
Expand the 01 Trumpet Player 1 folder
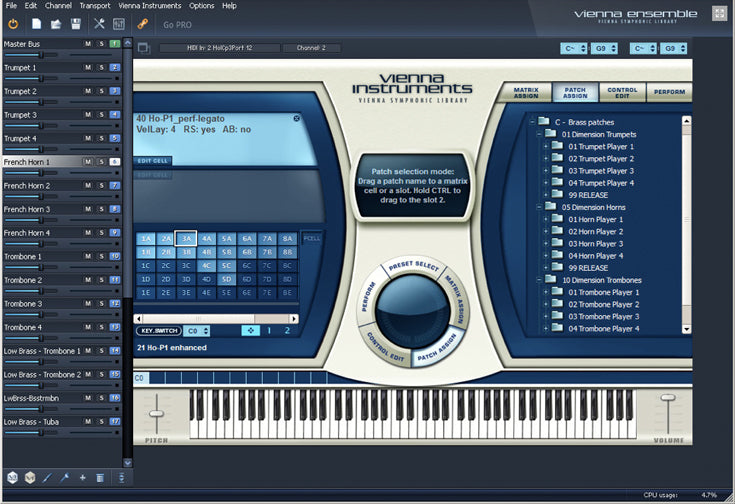[x=546, y=147]
